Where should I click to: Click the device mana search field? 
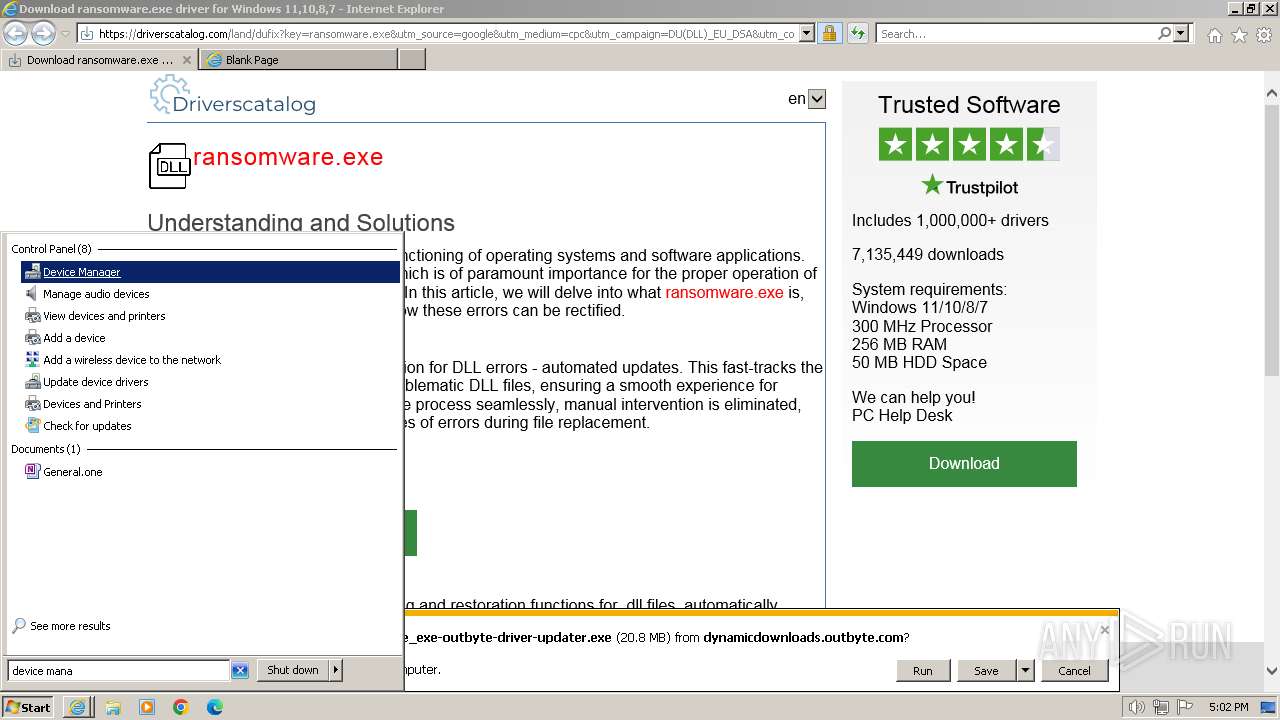(x=119, y=671)
